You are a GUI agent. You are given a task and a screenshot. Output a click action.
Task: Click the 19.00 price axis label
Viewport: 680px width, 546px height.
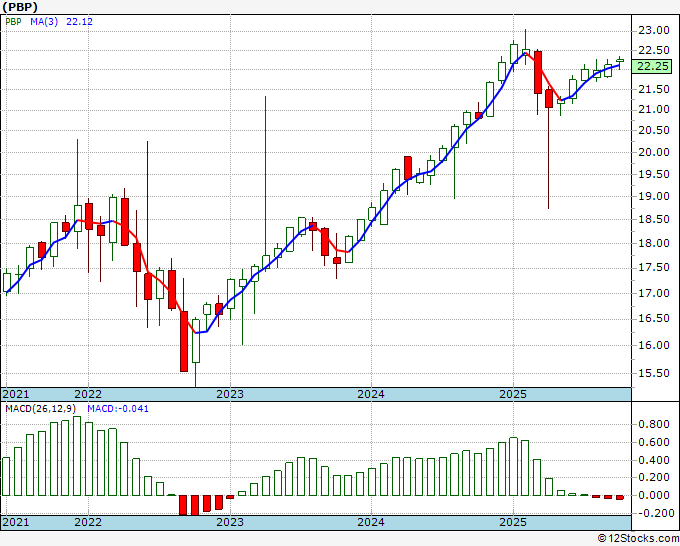[654, 196]
